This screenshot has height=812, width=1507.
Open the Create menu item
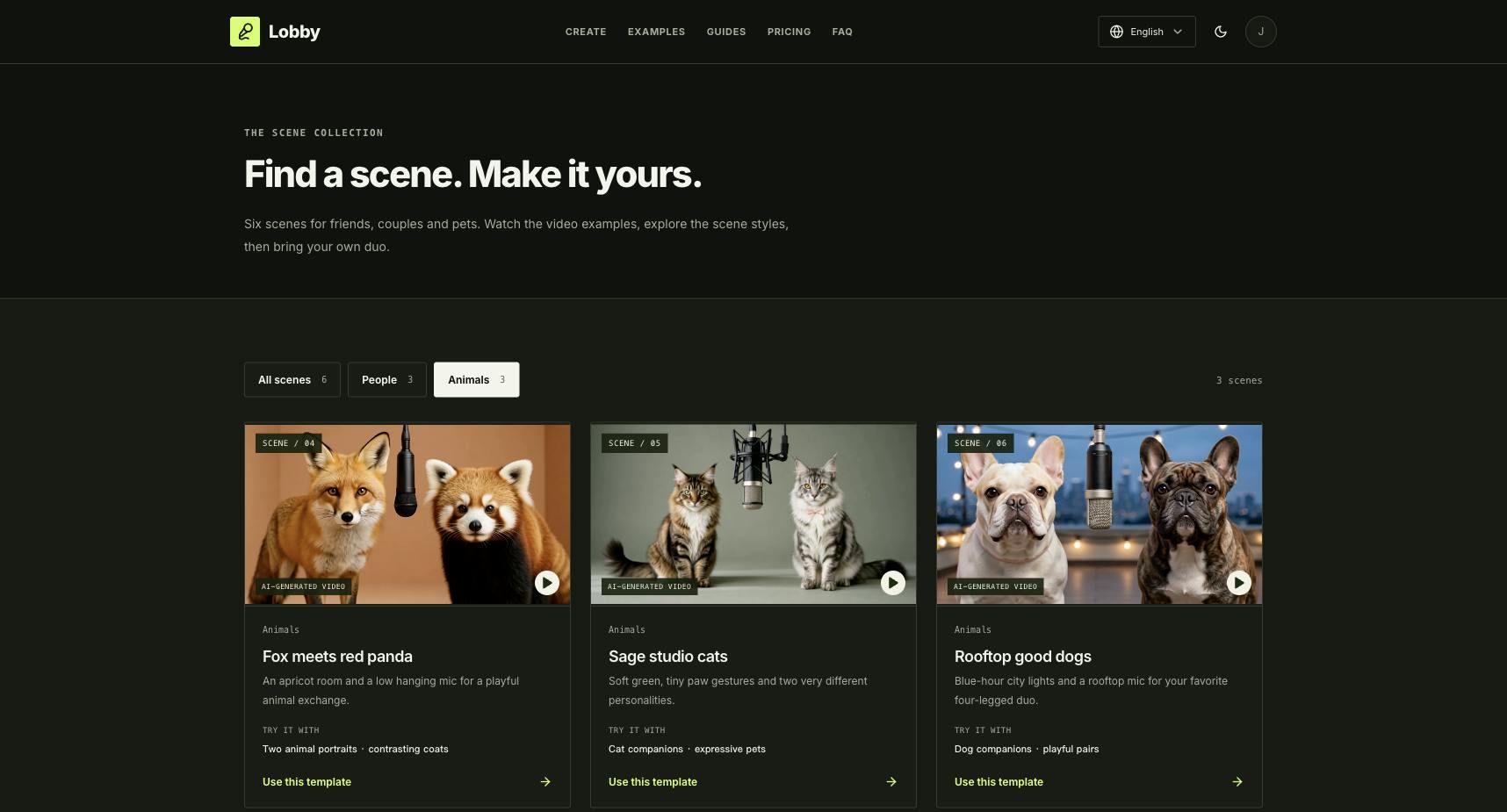coord(586,32)
